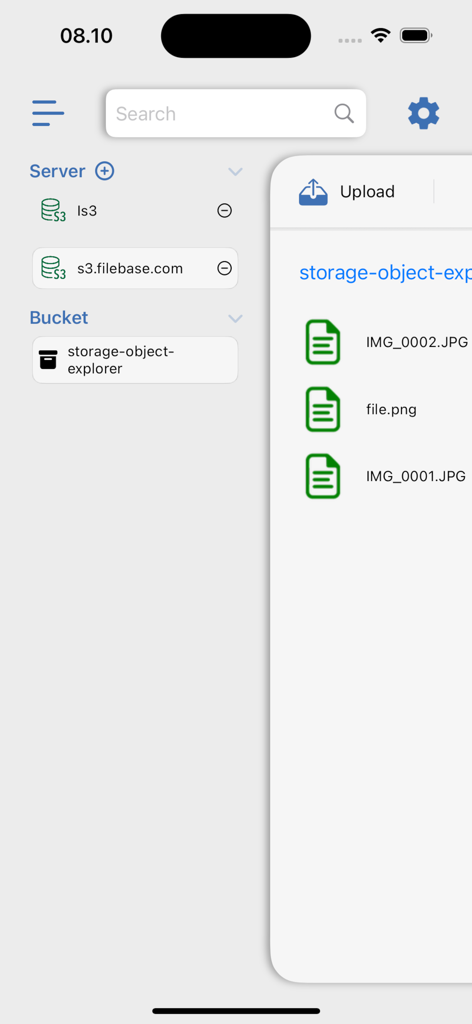
Task: Add a new server with plus icon
Action: pyautogui.click(x=104, y=171)
